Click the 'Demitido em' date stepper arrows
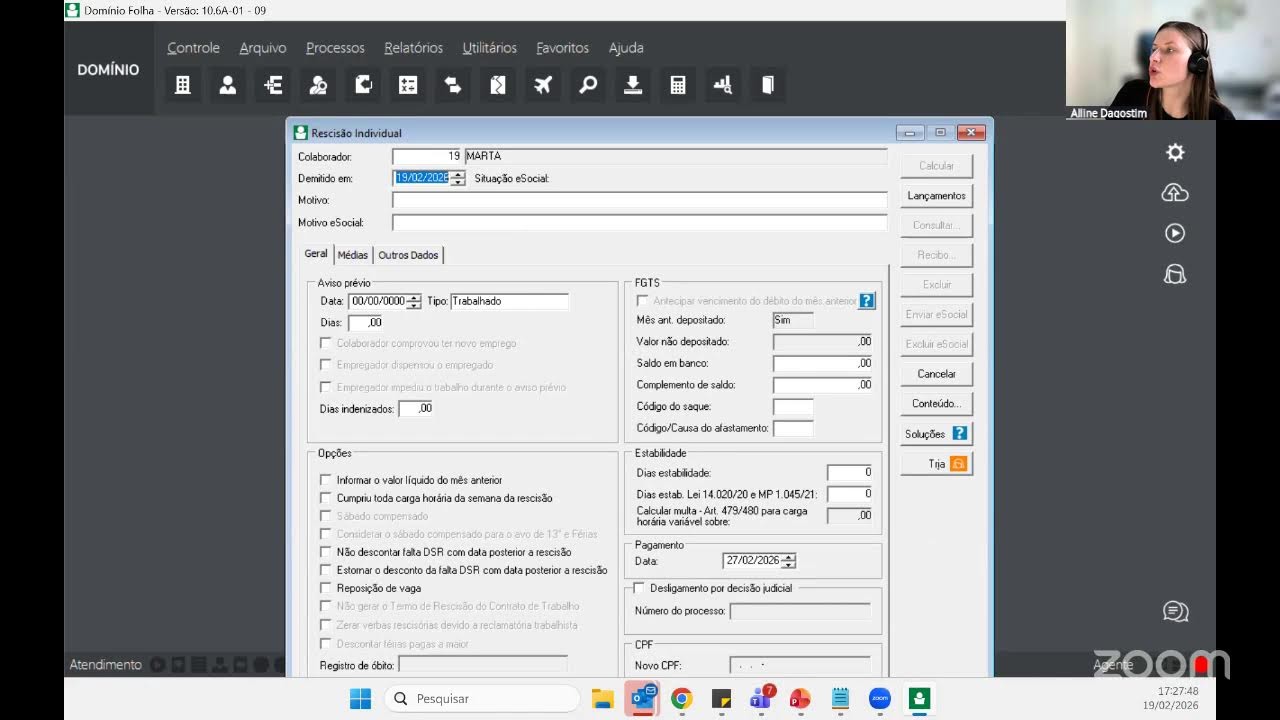The height and width of the screenshot is (720, 1280). tap(458, 178)
